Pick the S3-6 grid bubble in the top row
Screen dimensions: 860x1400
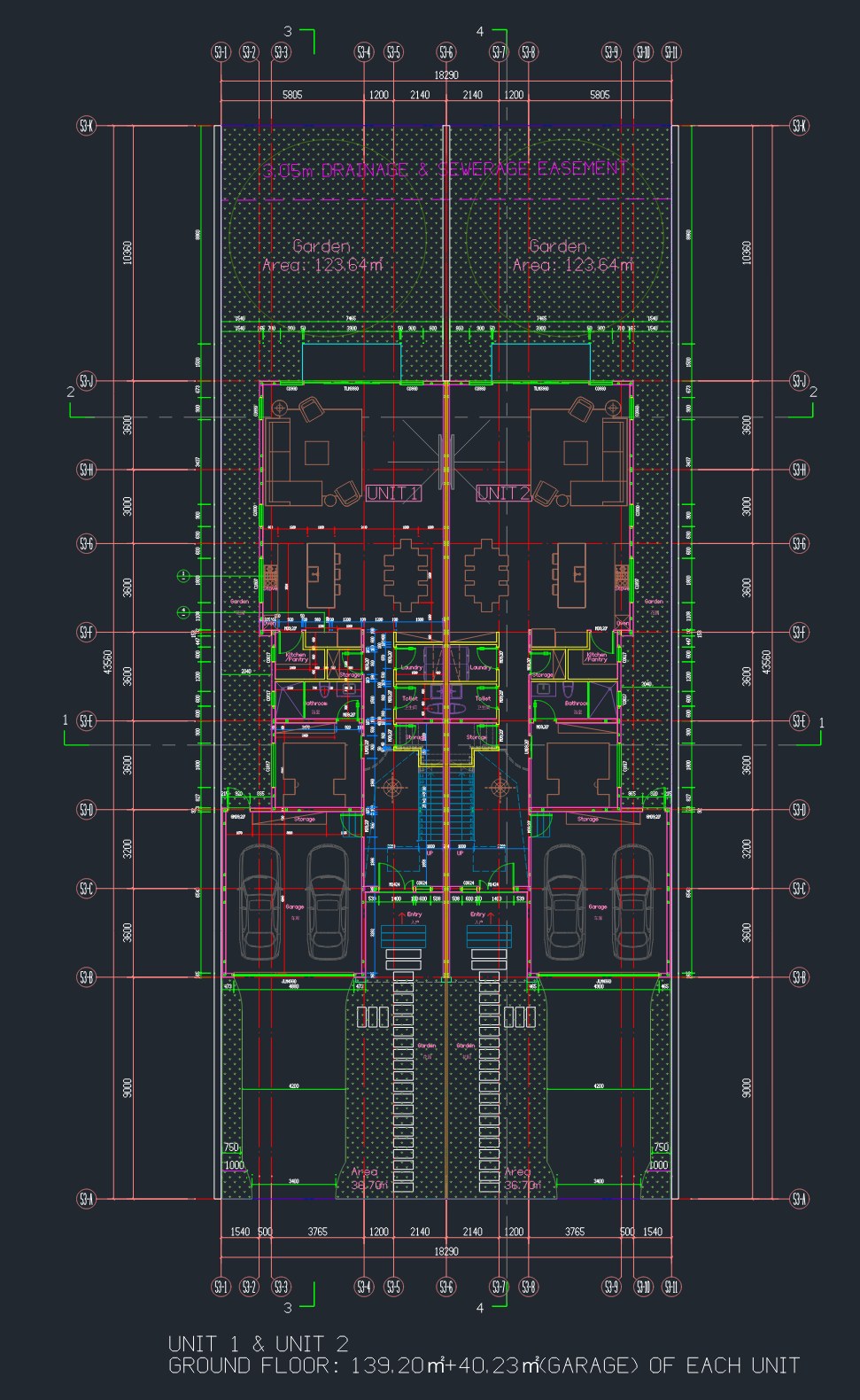click(446, 53)
